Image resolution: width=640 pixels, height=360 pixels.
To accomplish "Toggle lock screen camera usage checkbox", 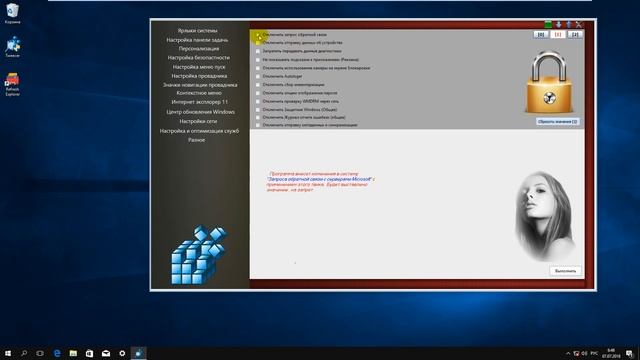I will 258,68.
